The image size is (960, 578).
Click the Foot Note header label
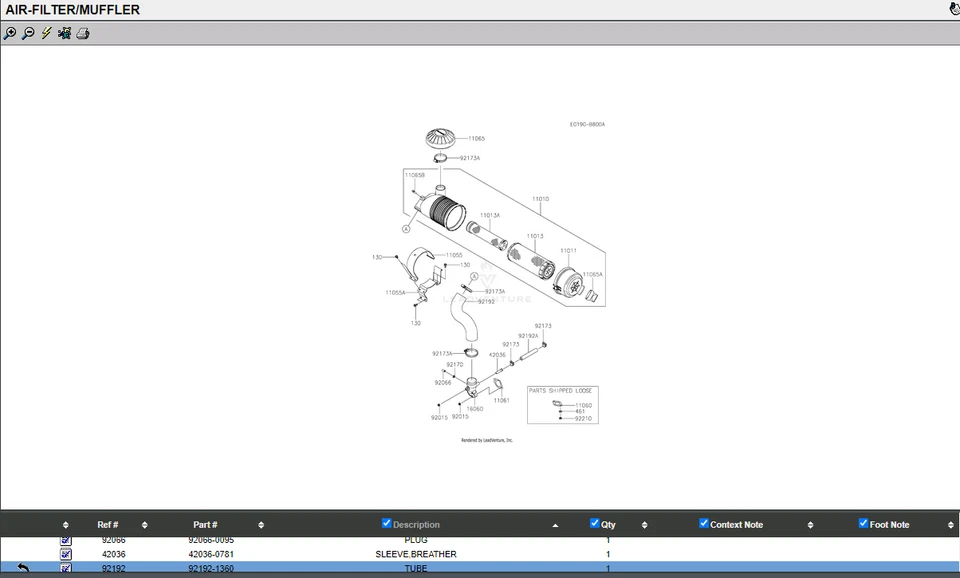(890, 525)
